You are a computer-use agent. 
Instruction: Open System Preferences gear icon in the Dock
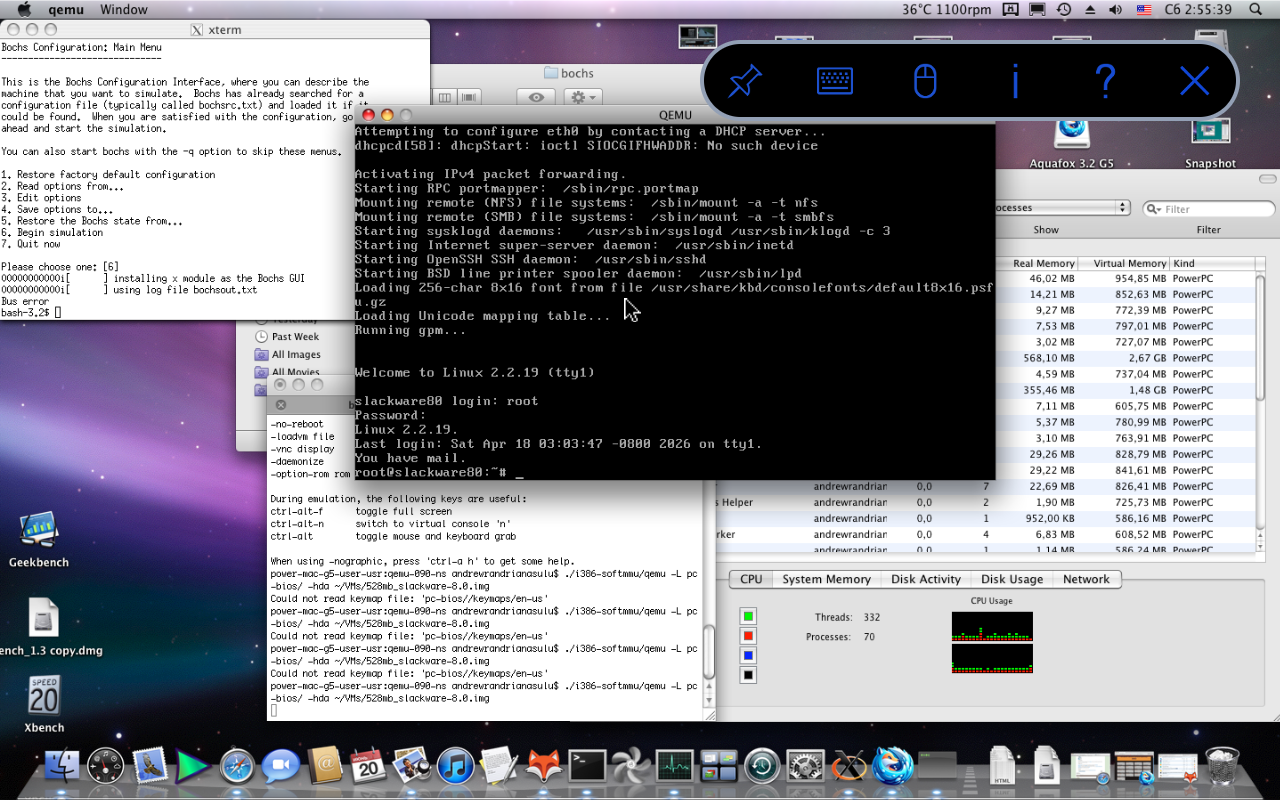point(806,766)
